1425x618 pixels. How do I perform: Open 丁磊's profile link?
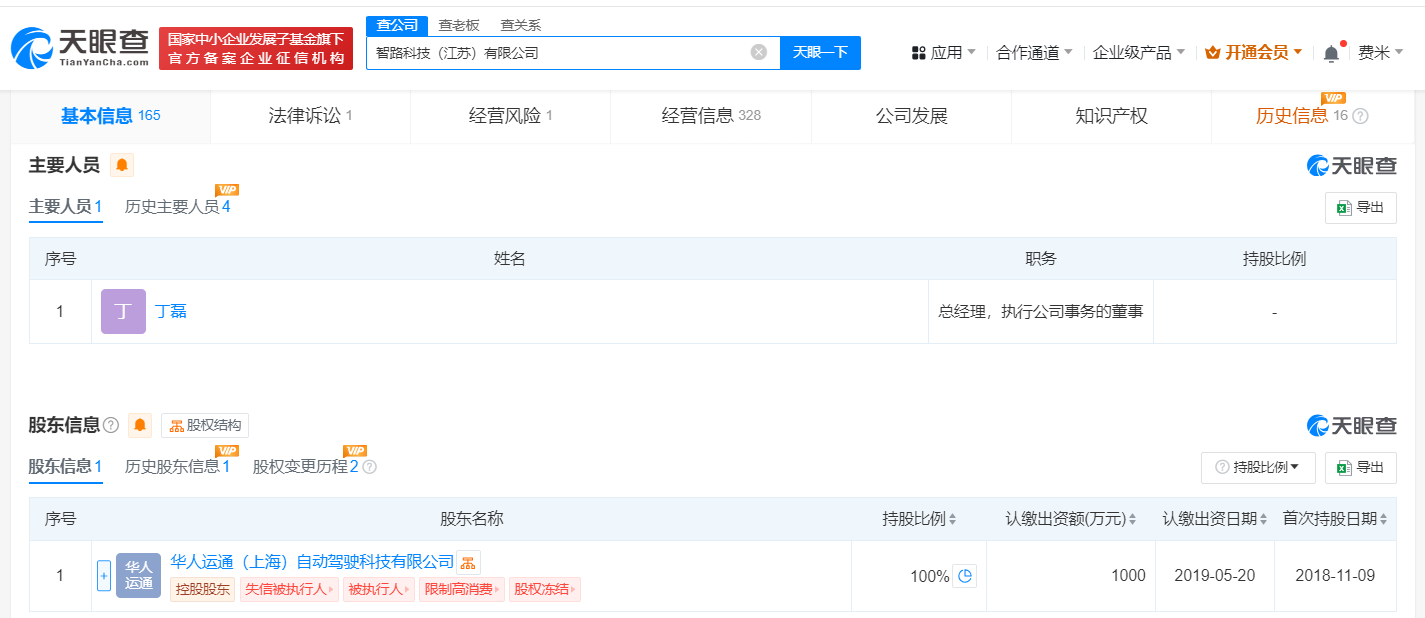(x=171, y=311)
